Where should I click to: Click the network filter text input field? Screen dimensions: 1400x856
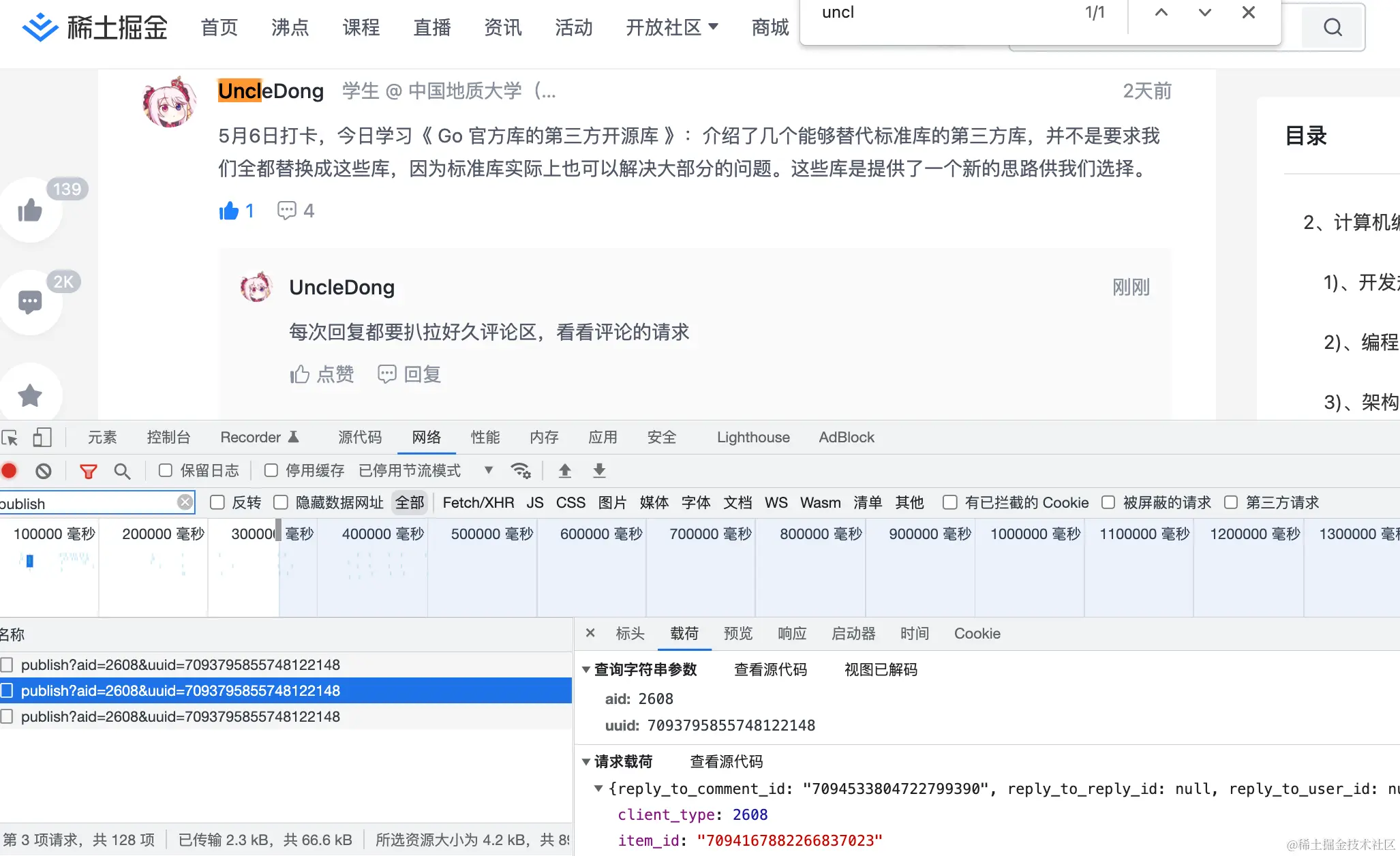[89, 504]
